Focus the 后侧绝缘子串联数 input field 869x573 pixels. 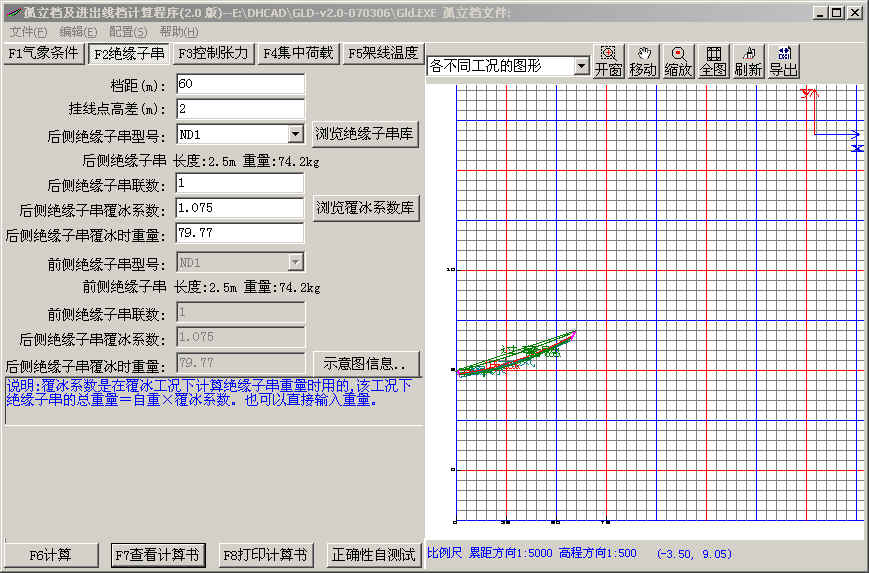tap(240, 183)
